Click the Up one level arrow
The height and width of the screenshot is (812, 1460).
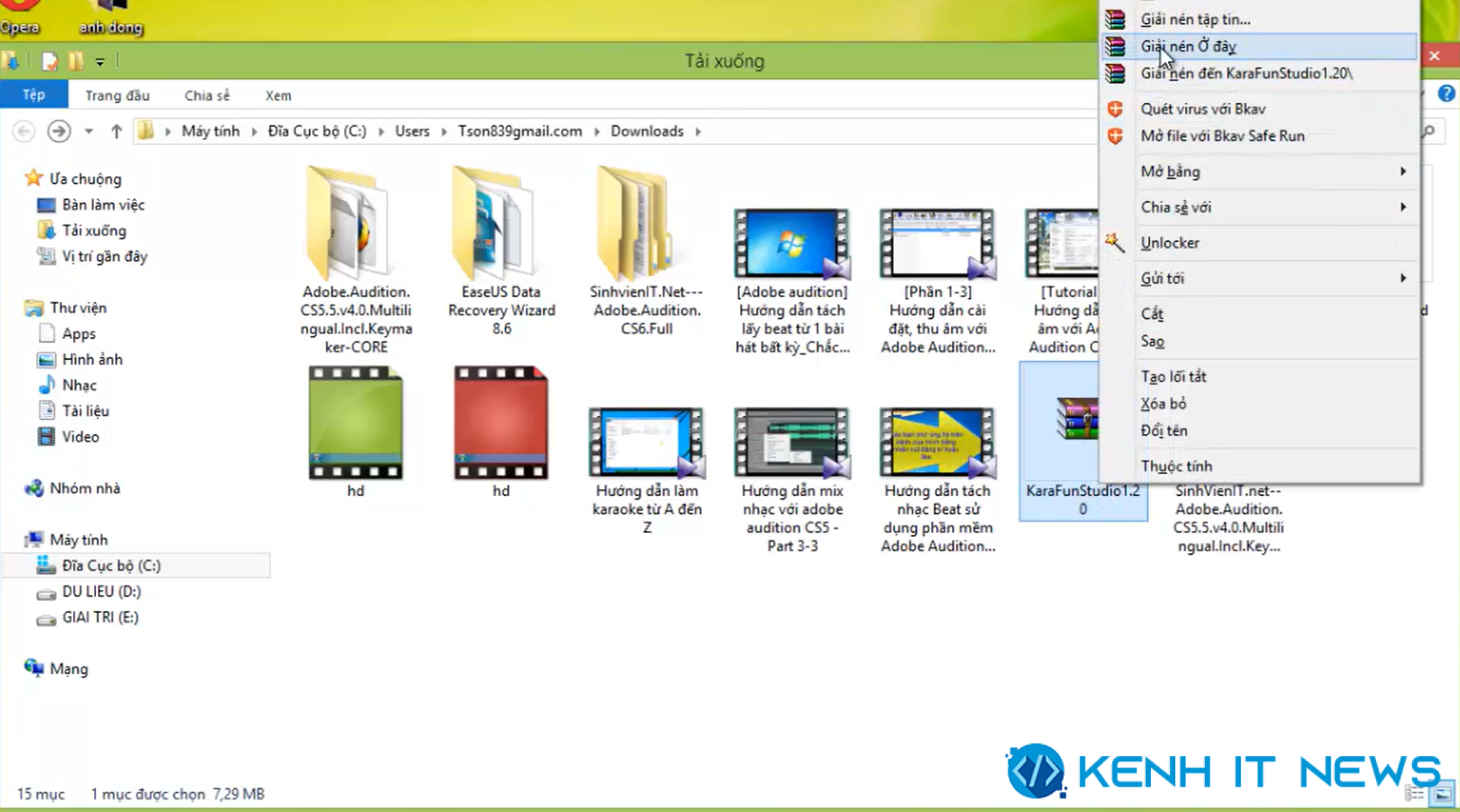[116, 131]
